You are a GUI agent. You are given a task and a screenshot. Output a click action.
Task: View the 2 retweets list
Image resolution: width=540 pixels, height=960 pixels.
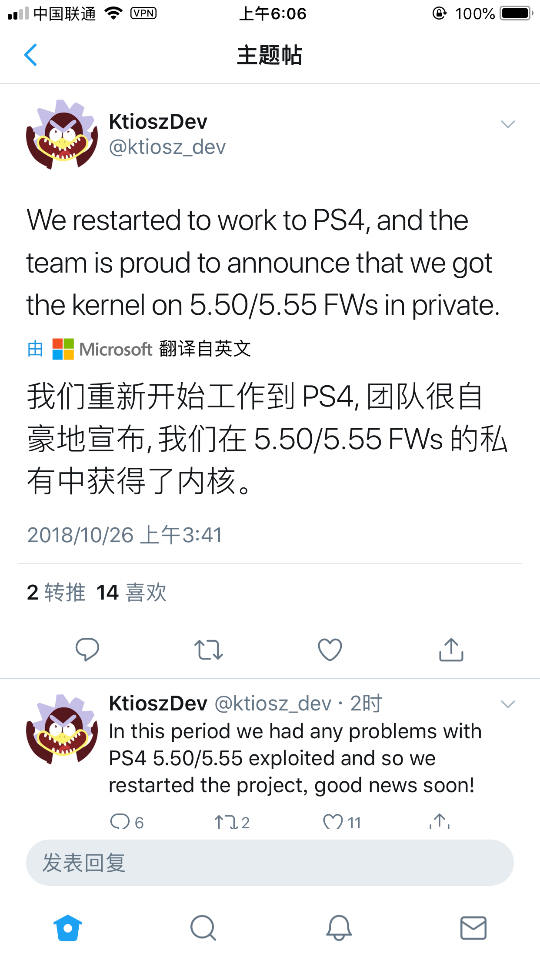56,592
